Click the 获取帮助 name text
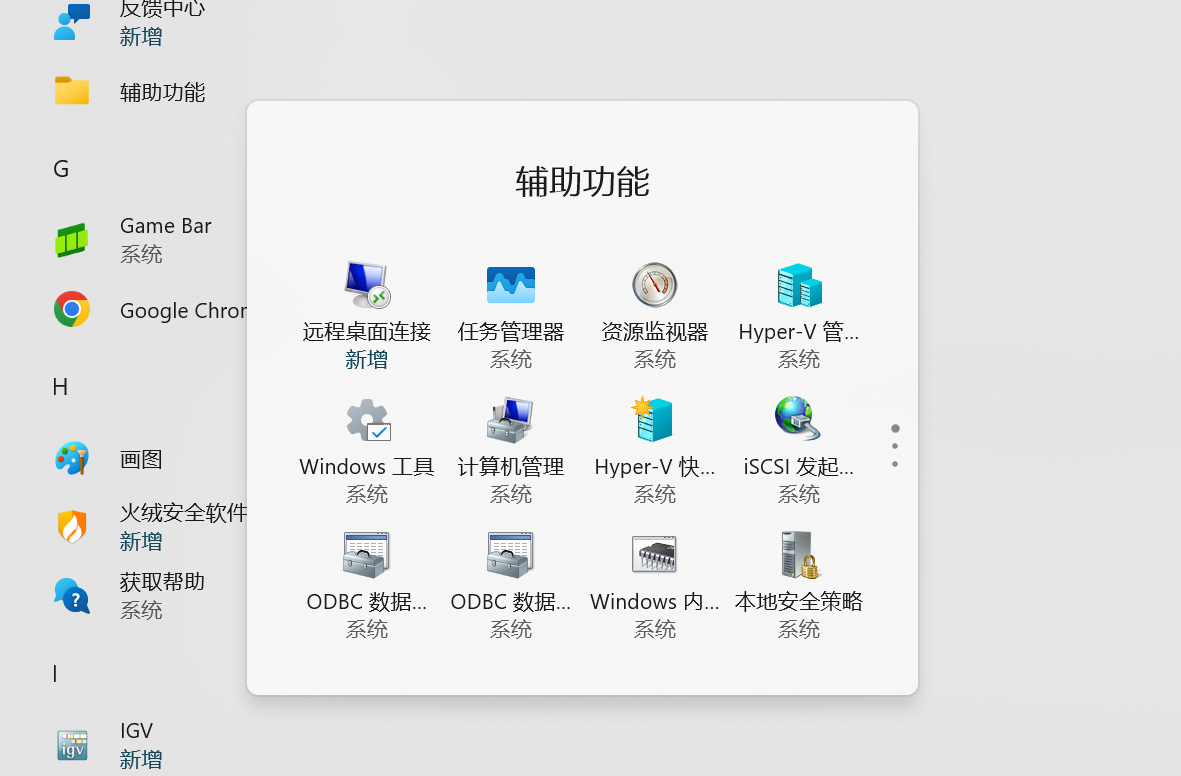The width and height of the screenshot is (1181, 776). [162, 582]
